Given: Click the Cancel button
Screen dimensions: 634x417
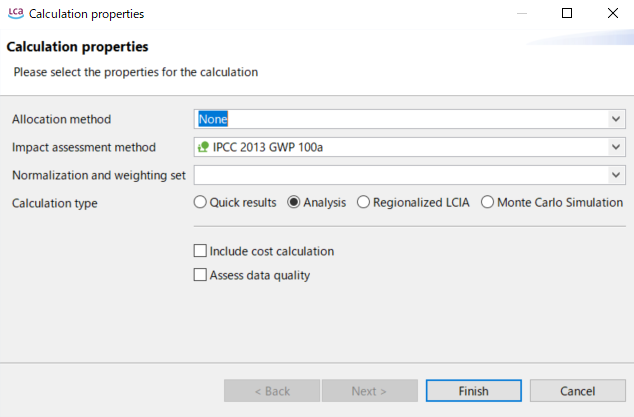Looking at the screenshot, I should (x=578, y=391).
